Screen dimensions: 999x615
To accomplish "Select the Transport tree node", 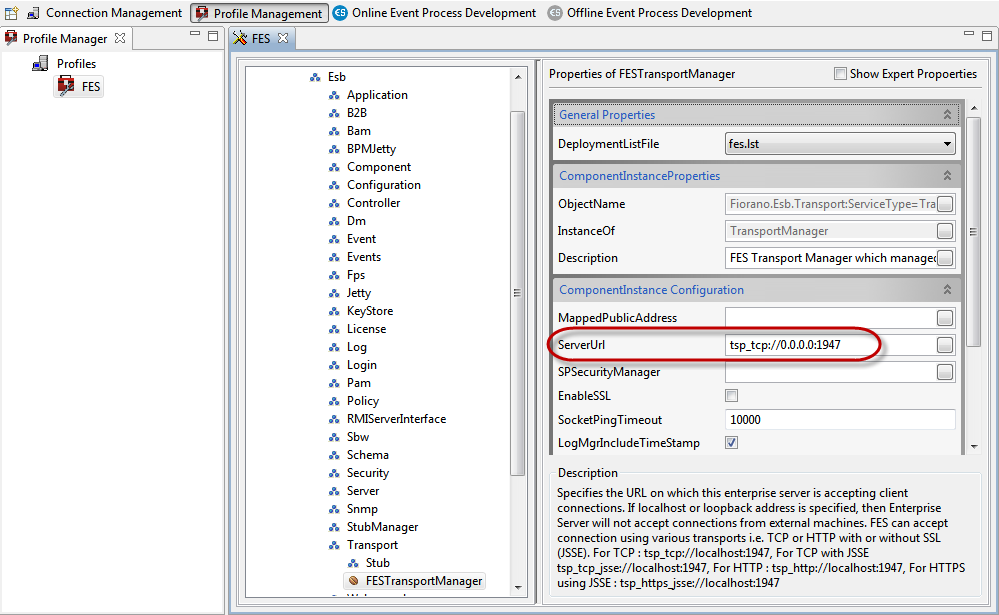I will [372, 545].
